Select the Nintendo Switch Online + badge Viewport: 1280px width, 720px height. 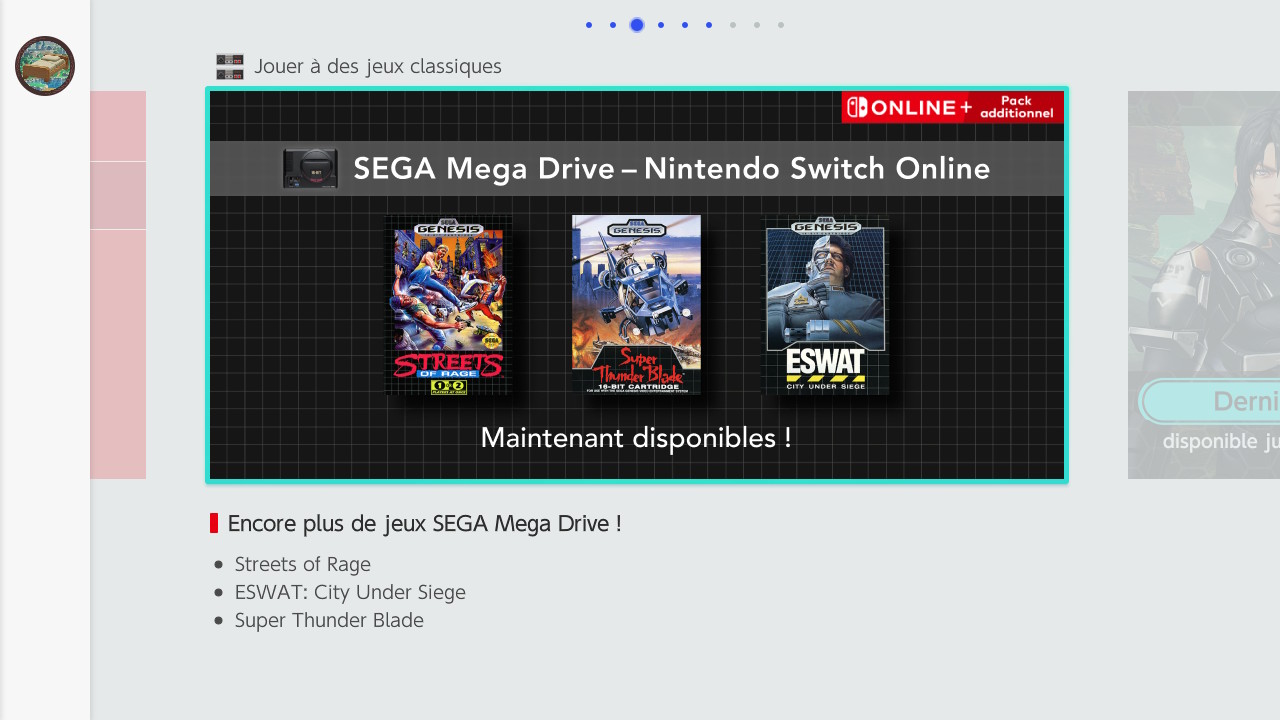click(x=951, y=107)
